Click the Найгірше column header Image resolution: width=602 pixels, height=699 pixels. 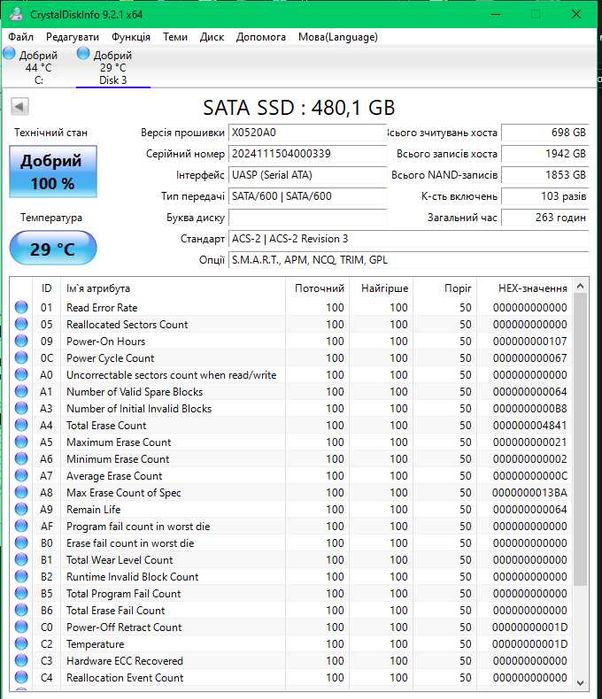point(382,288)
